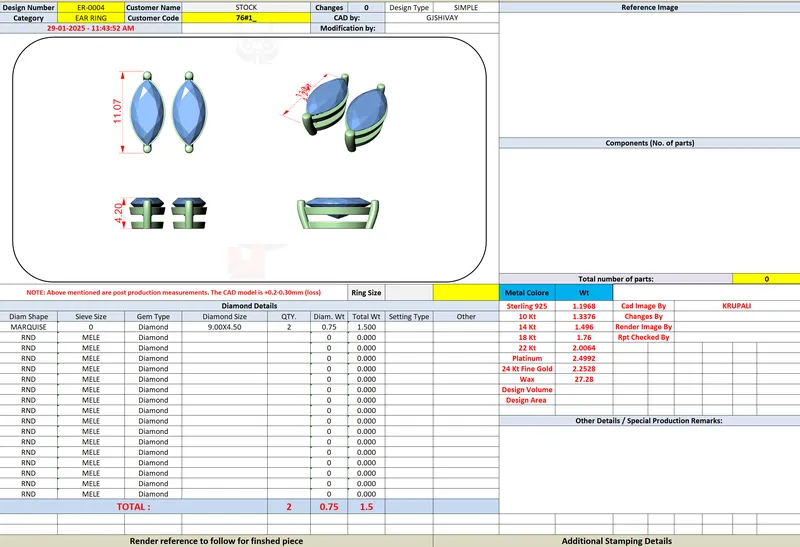
Task: Select the Gem Type column header
Action: pos(153,316)
